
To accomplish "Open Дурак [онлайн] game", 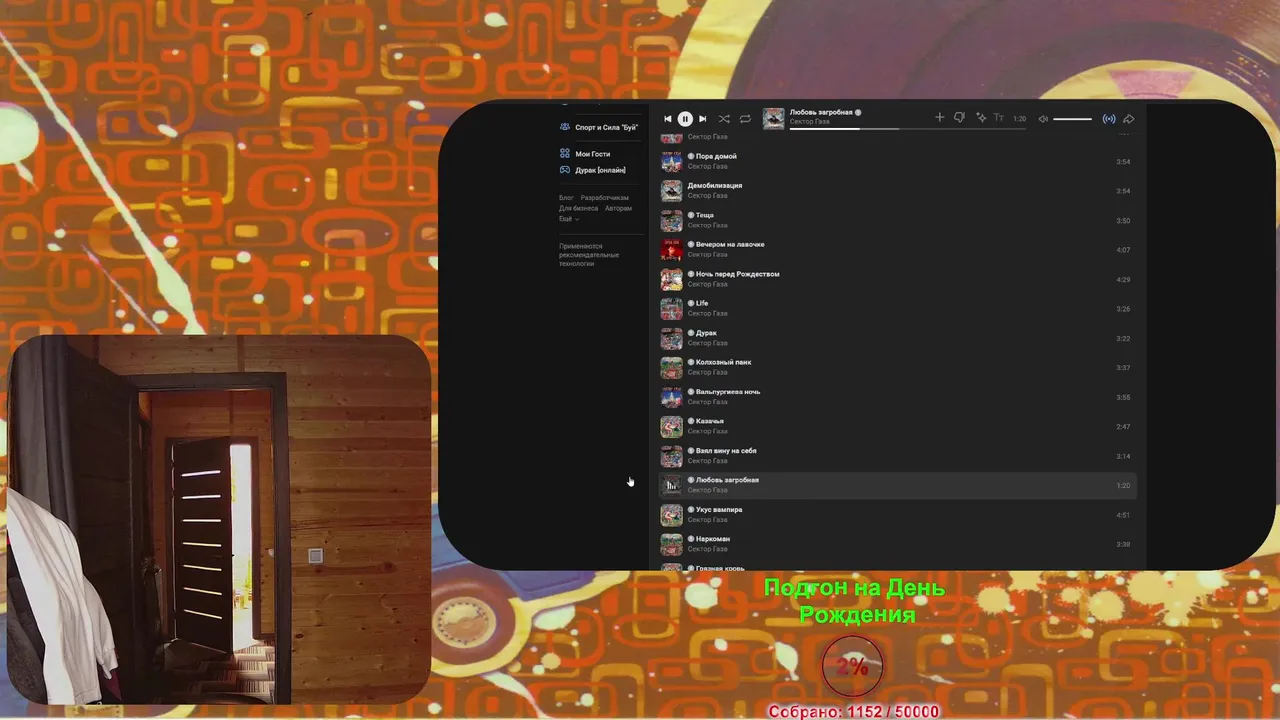I will pyautogui.click(x=600, y=170).
